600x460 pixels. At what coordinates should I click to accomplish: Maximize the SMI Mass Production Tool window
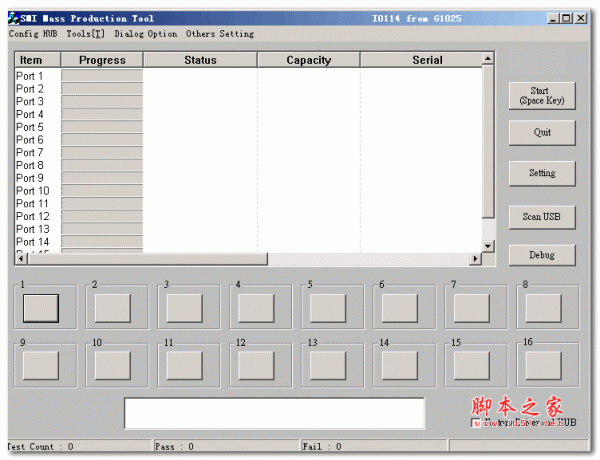click(x=566, y=18)
